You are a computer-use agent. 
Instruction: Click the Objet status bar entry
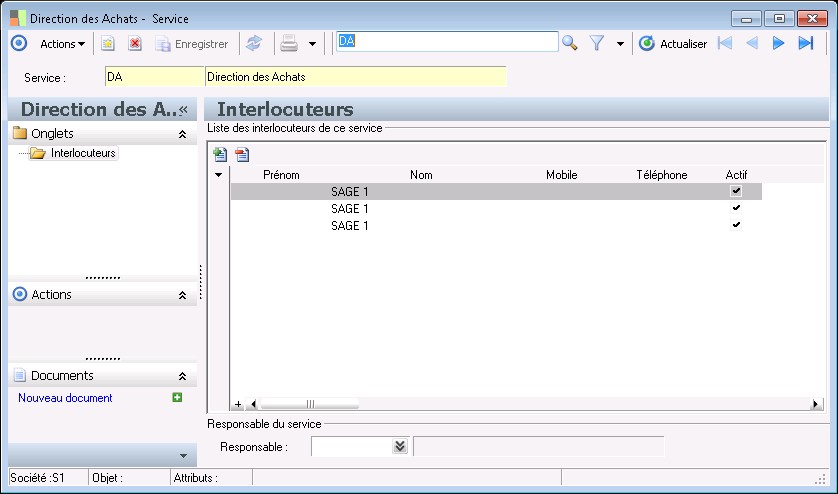[x=129, y=477]
